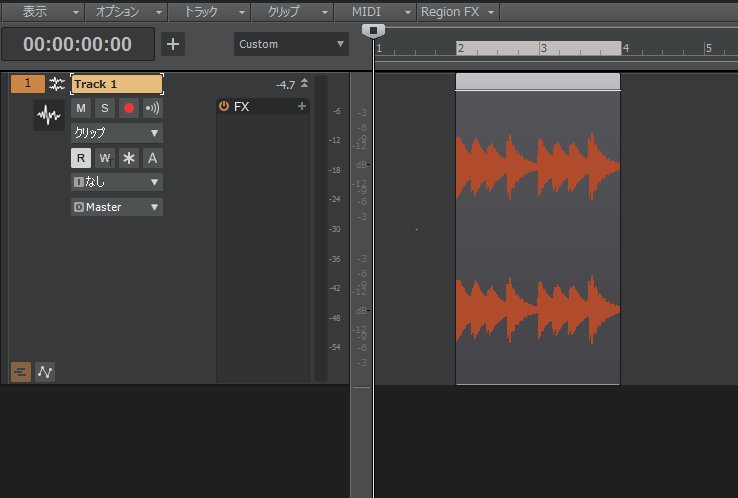Open the Custom track control dropdown
The image size is (738, 498).
point(291,44)
